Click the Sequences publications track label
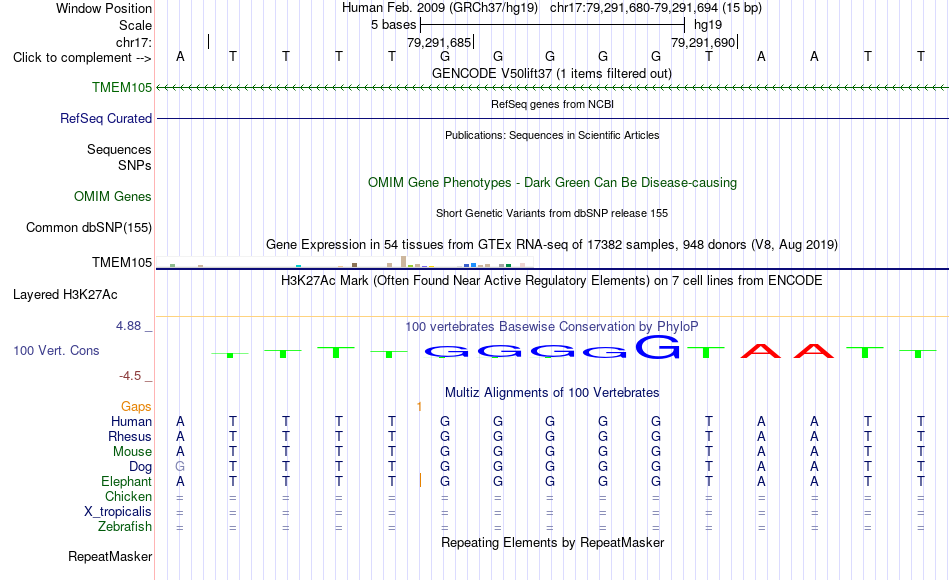The width and height of the screenshot is (950, 580). pos(119,150)
